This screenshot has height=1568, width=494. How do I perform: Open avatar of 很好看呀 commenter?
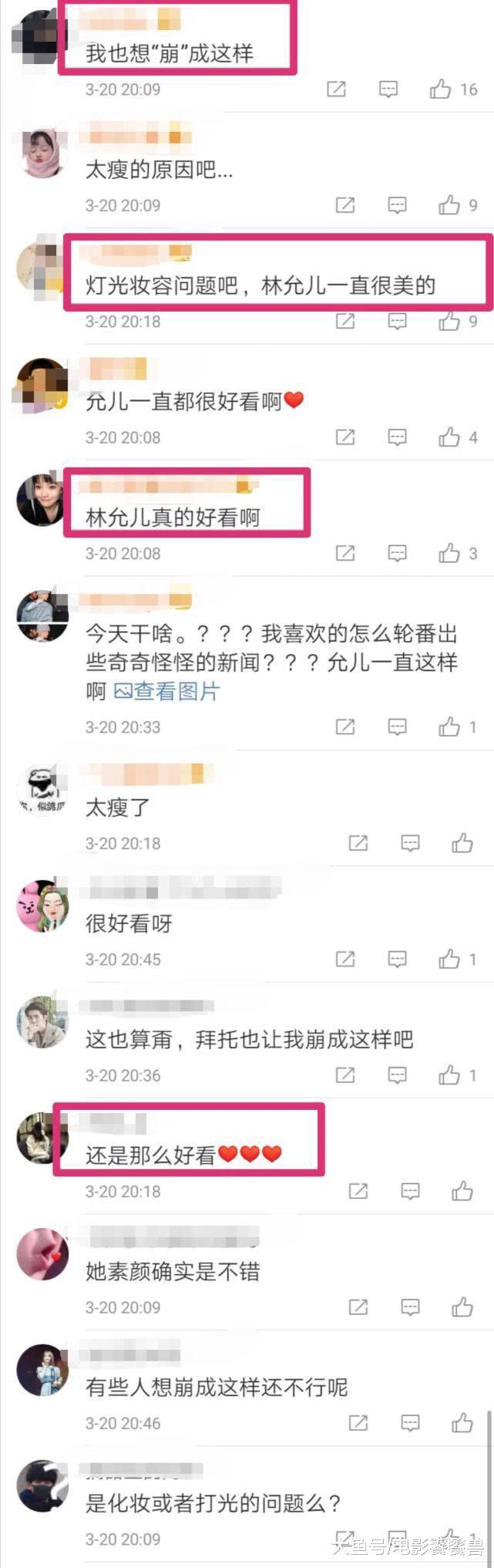43,906
